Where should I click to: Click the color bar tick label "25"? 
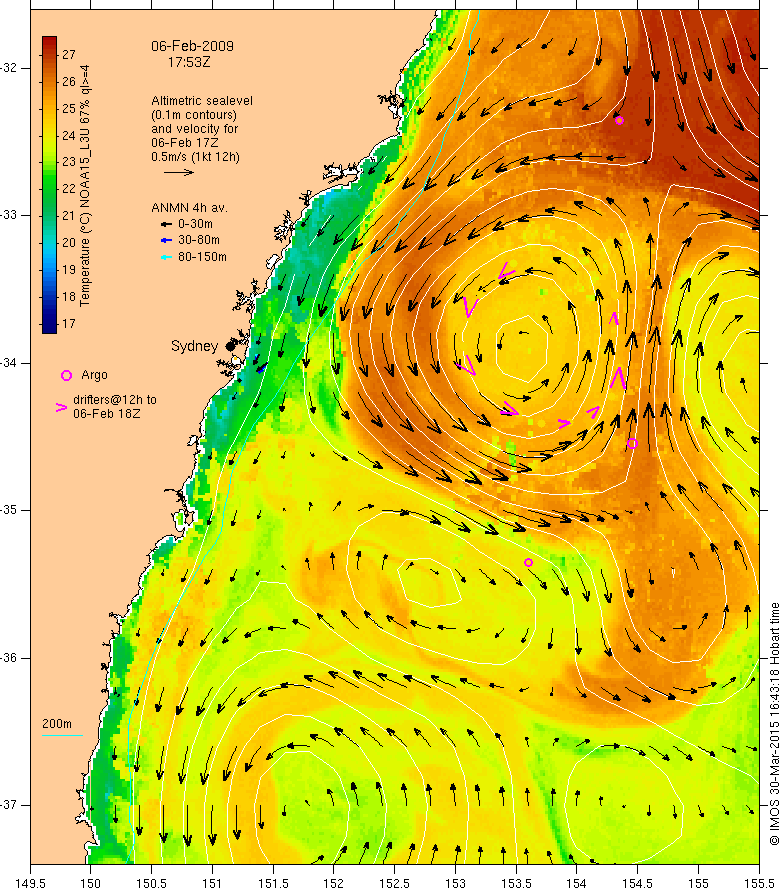69,108
